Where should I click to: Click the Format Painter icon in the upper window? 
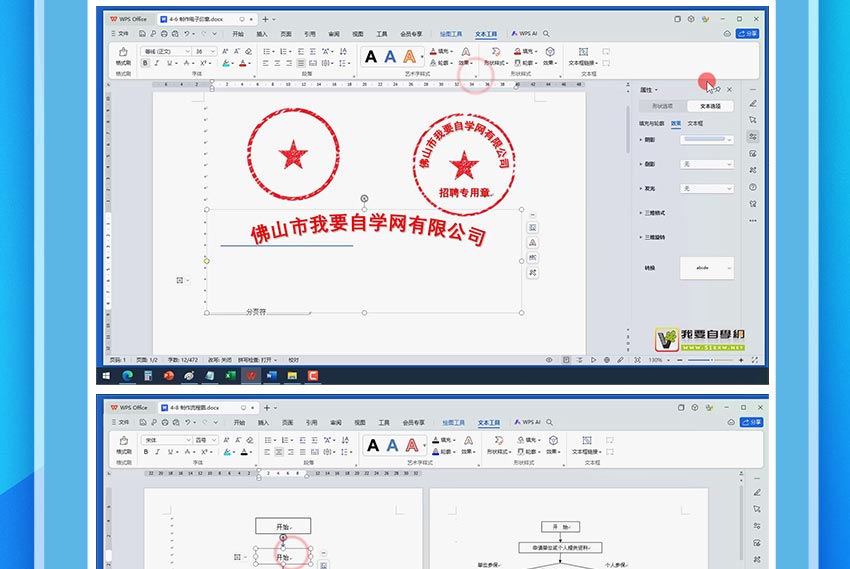pyautogui.click(x=123, y=53)
